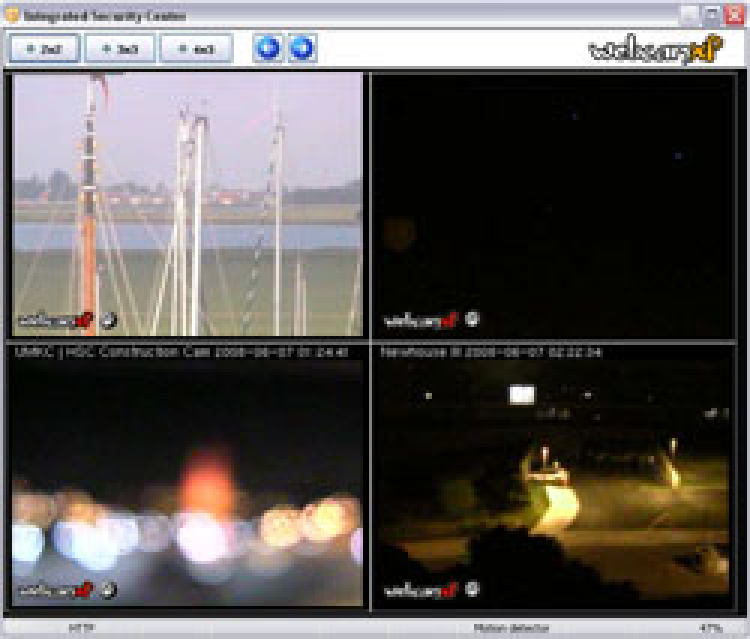
Task: Click the application icon in title bar
Action: click(13, 15)
